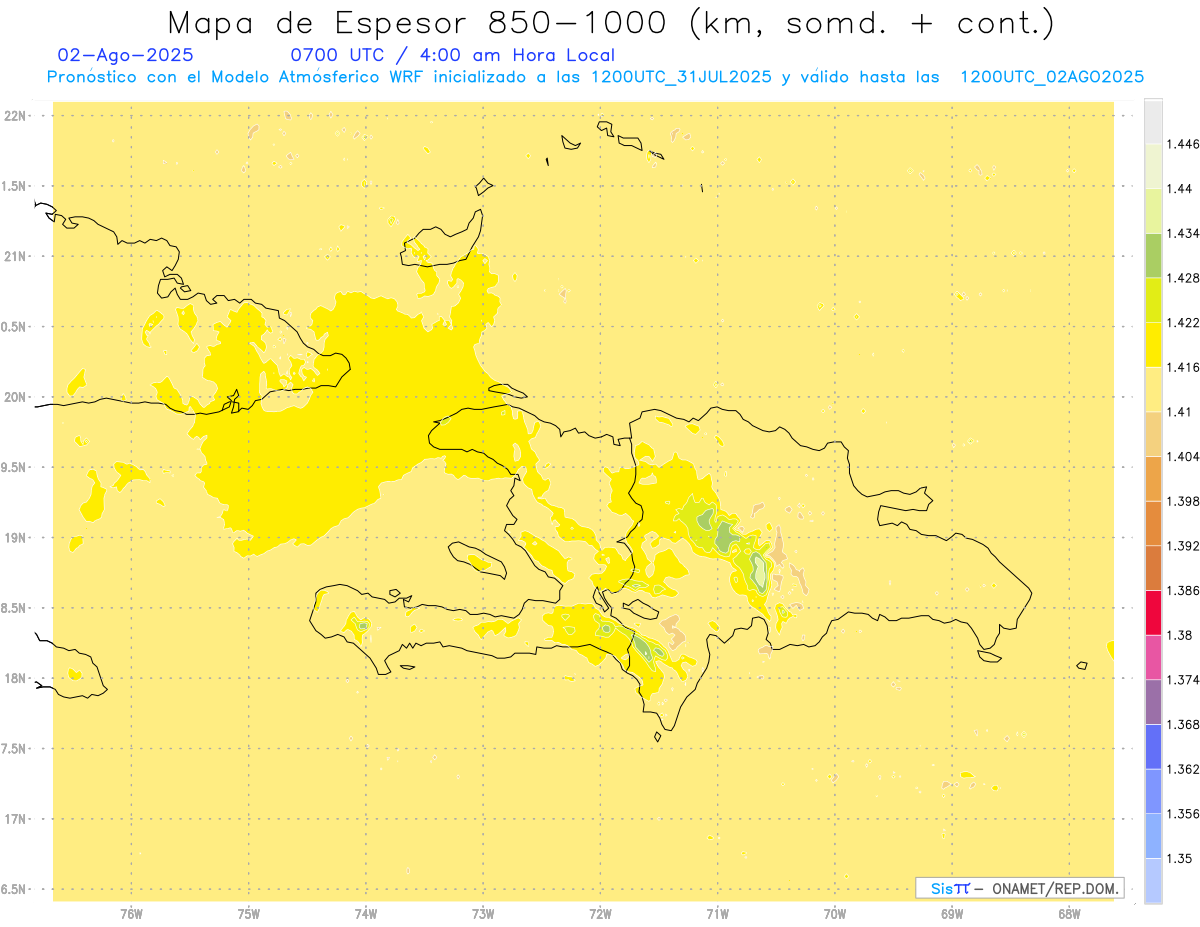Click the 'SisTT - ONAMET/REP.DOM.' label box
The height and width of the screenshot is (927, 1200).
coord(1020,888)
